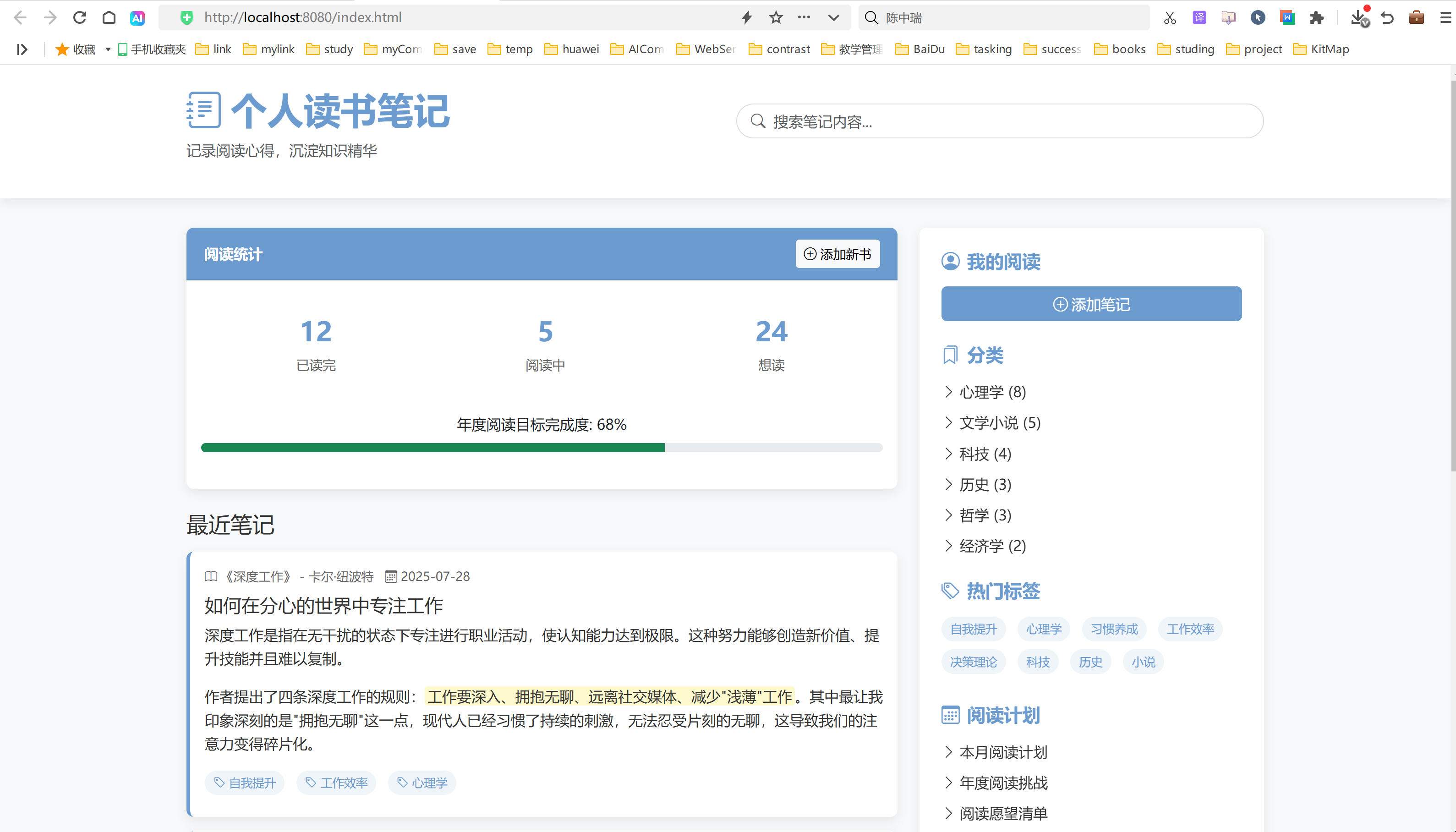Click the scissors screenshot tool in browser toolbar
This screenshot has width=1456, height=832.
(1169, 17)
